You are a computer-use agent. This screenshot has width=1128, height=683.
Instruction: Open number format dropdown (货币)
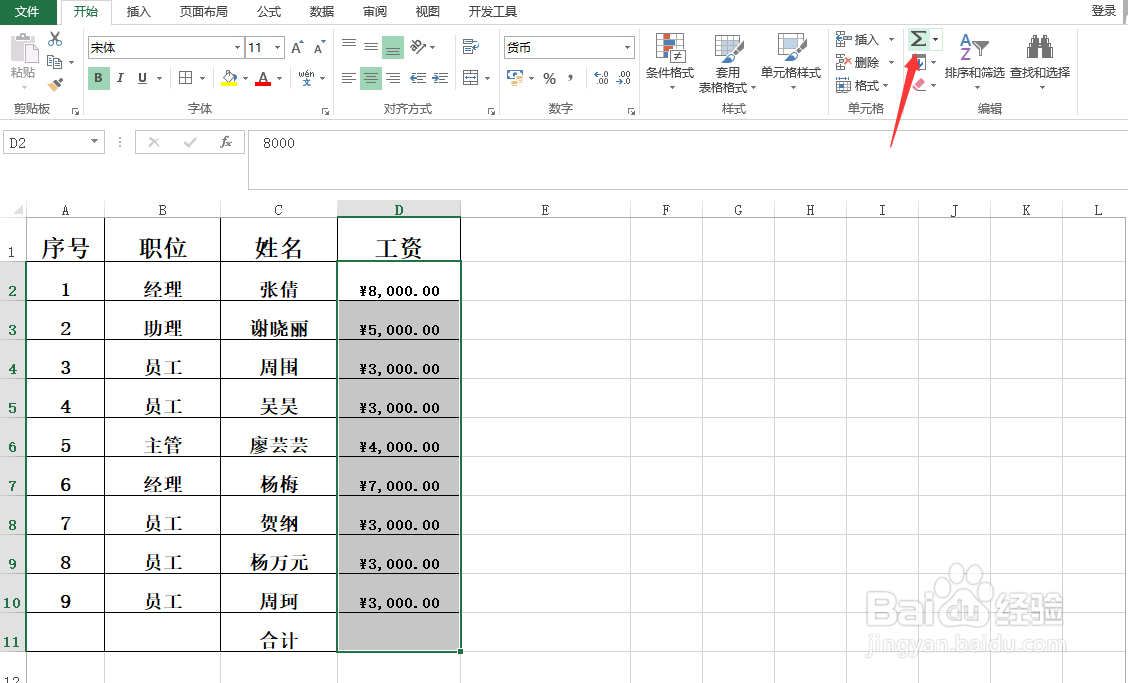(x=627, y=48)
